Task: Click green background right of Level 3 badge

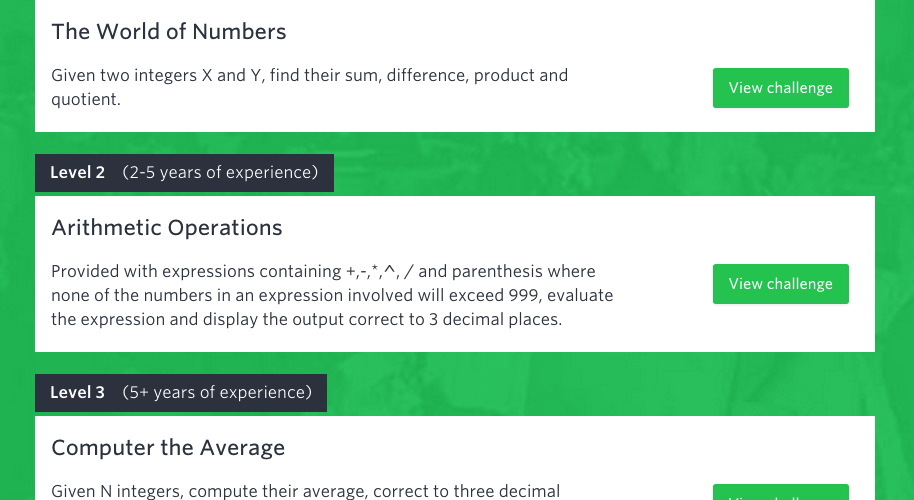Action: point(600,392)
